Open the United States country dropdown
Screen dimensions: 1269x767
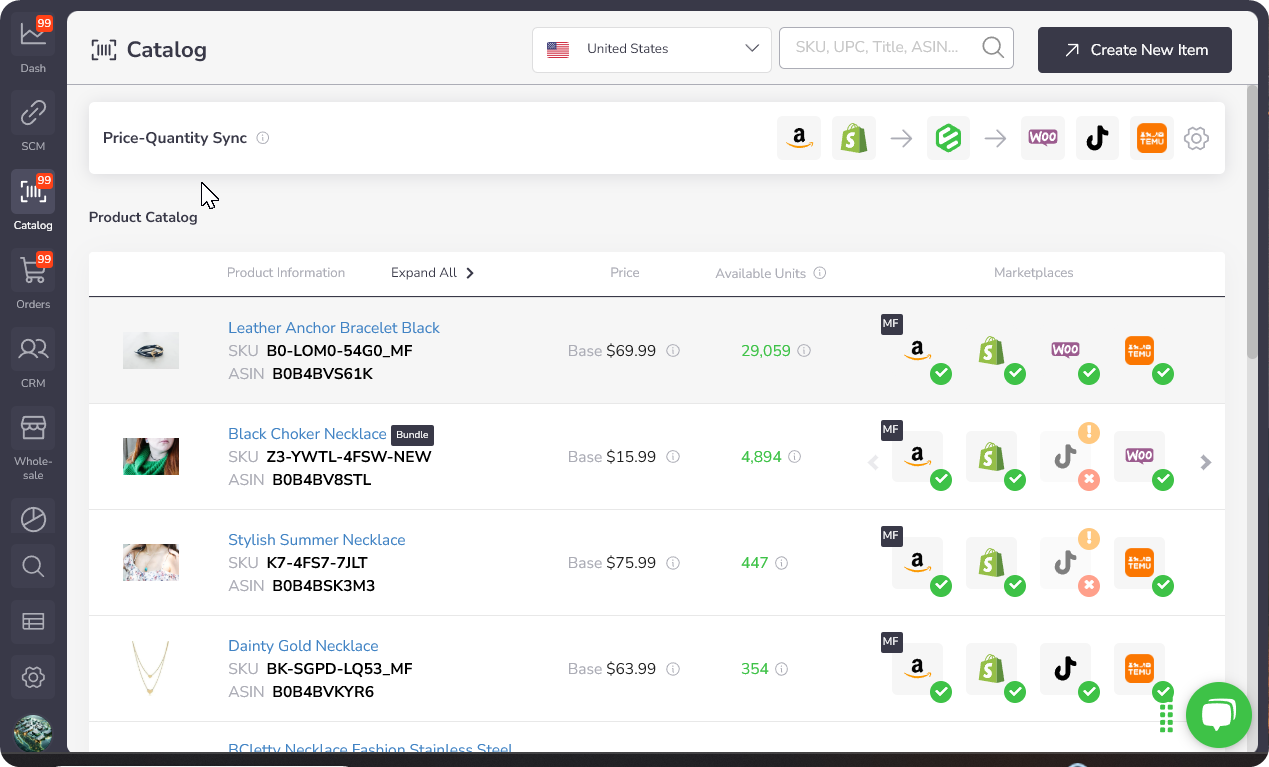652,49
